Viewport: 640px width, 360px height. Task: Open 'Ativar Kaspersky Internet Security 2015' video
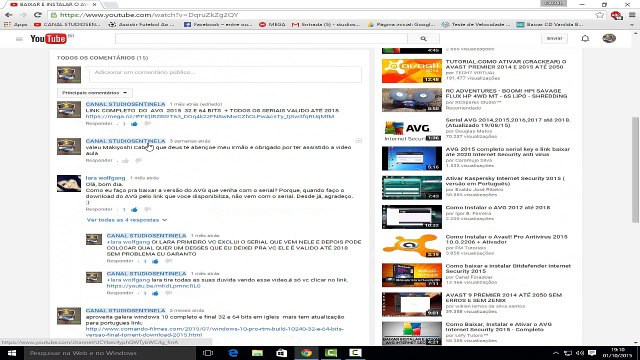[x=505, y=181]
